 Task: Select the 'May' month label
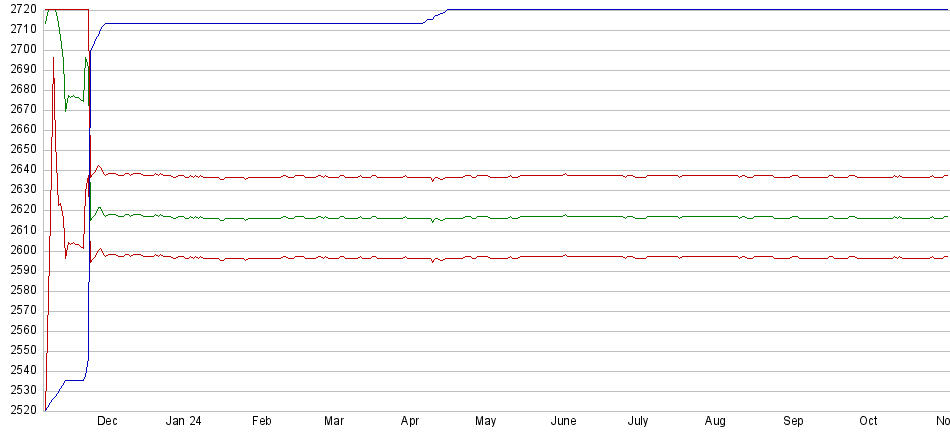coord(486,421)
